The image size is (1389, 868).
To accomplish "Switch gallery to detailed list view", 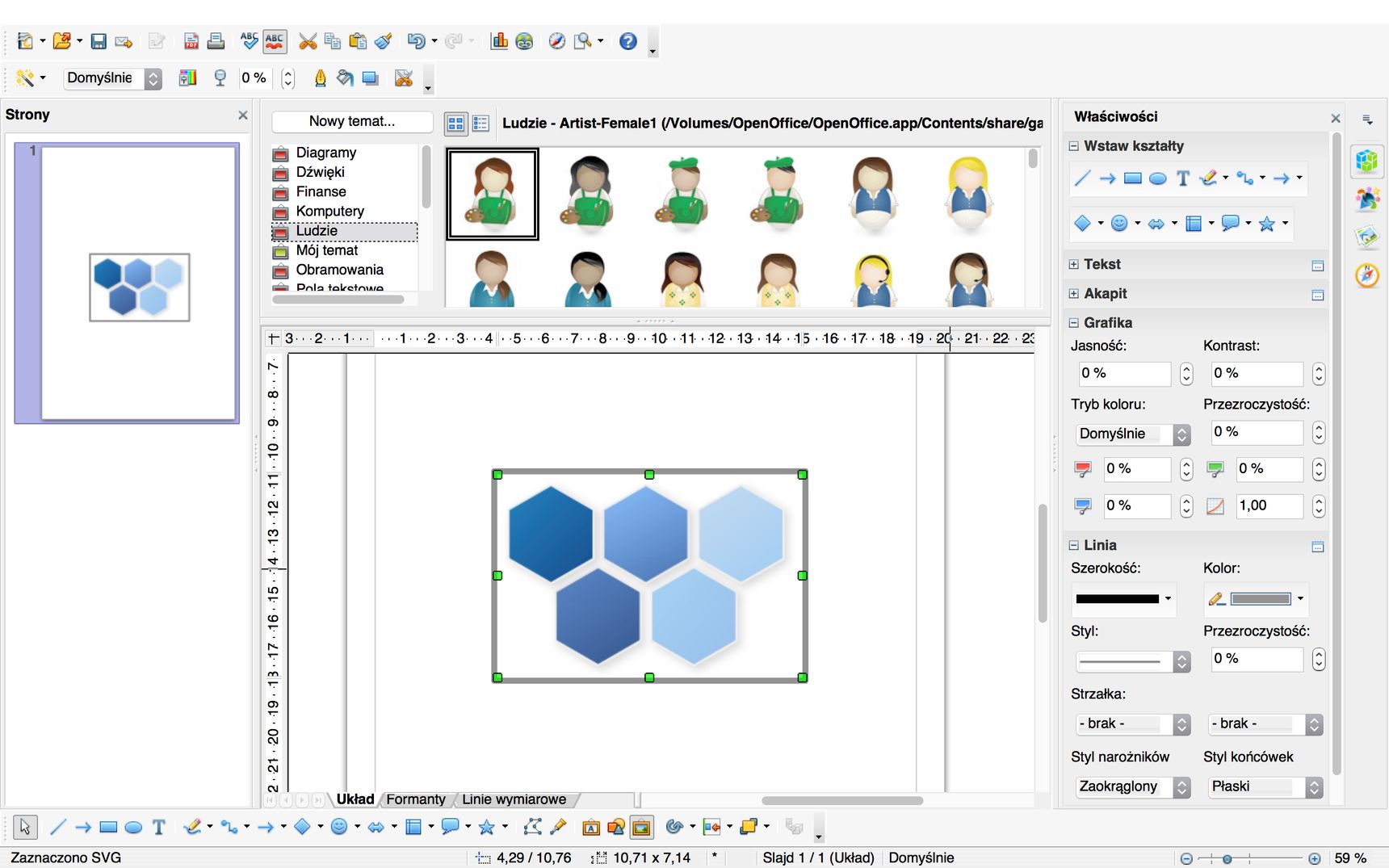I will point(480,123).
